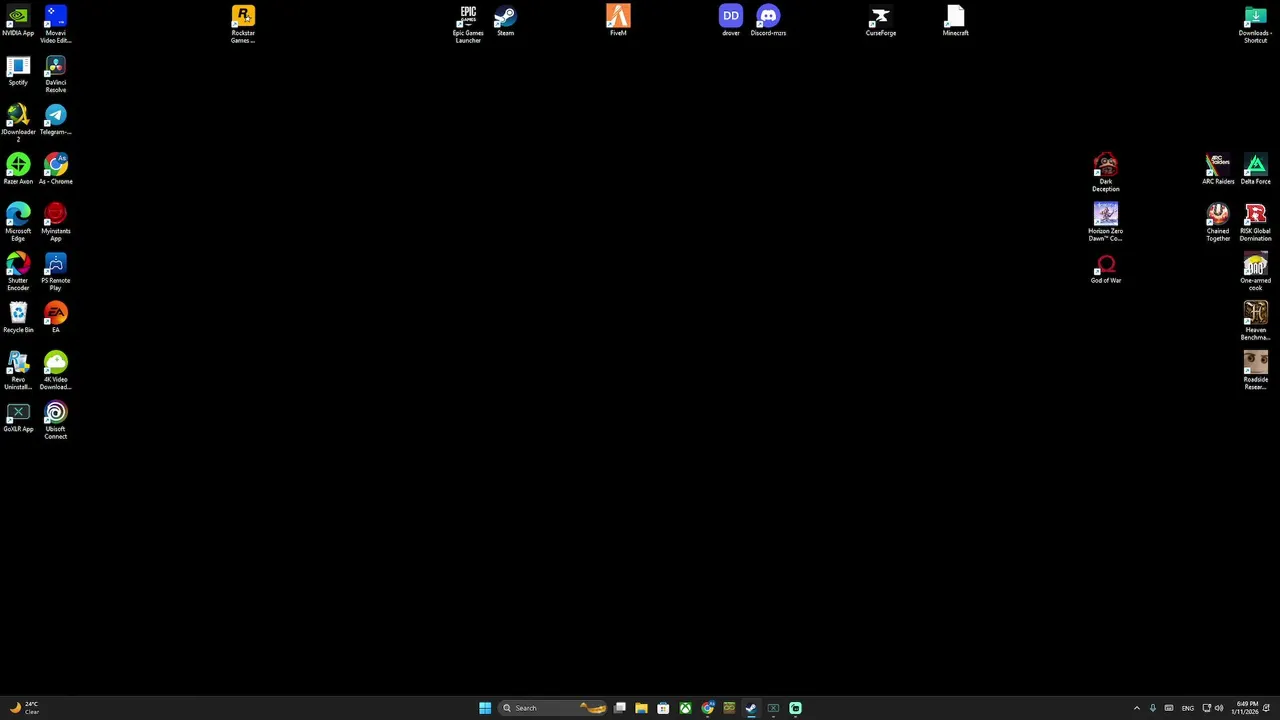Image resolution: width=1280 pixels, height=720 pixels.
Task: Select the Telegram desktop shortcut
Action: point(55,120)
